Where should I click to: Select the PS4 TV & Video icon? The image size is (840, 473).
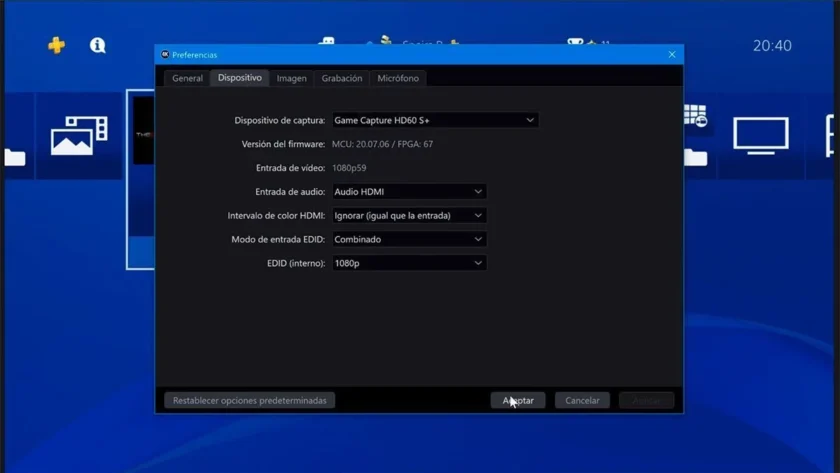[761, 135]
